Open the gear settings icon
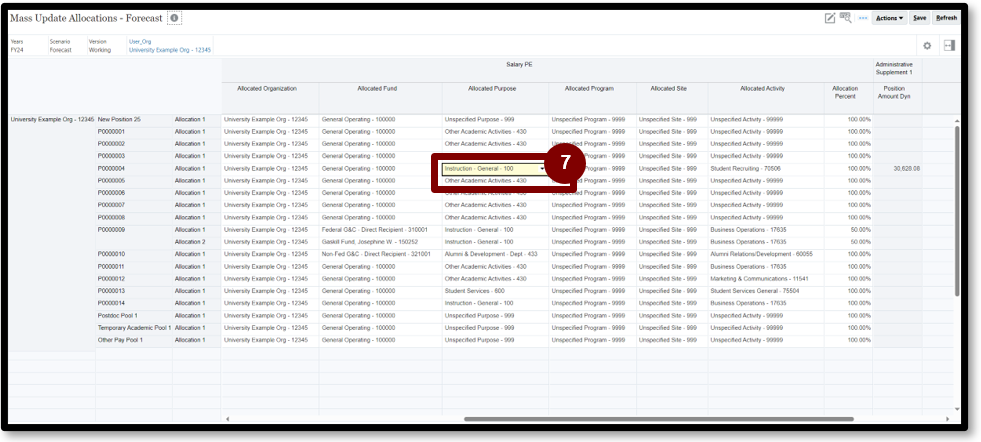 (927, 46)
